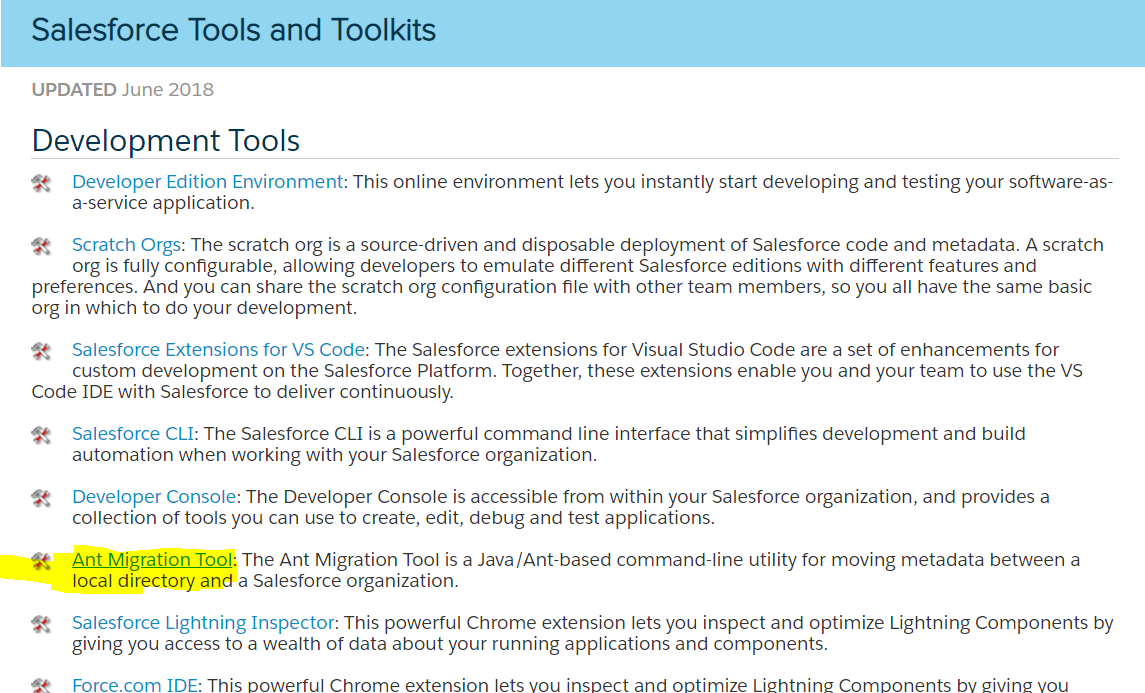The image size is (1145, 693).
Task: Open the Salesforce Lightning Inspector link
Action: [204, 623]
